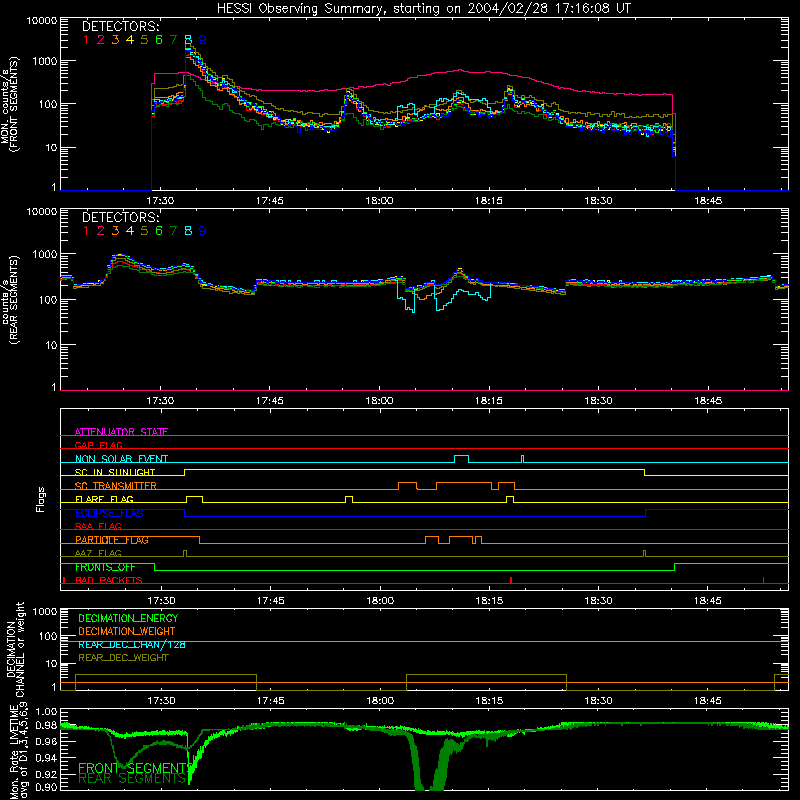Select magenta detector 2 in rear segments legend

101,231
